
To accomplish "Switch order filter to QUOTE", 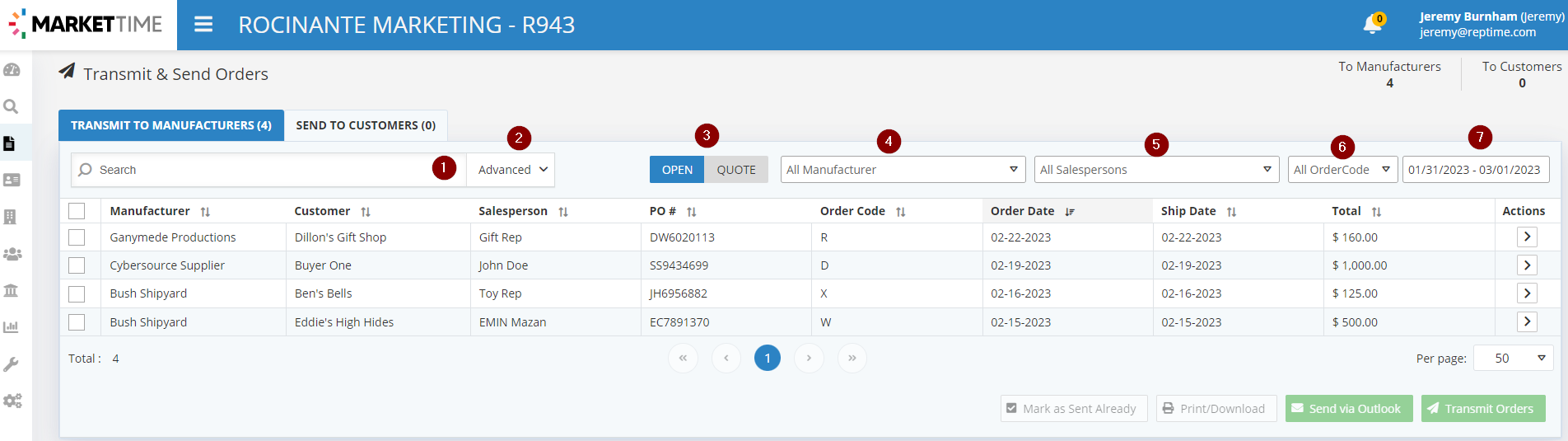I will 735,170.
